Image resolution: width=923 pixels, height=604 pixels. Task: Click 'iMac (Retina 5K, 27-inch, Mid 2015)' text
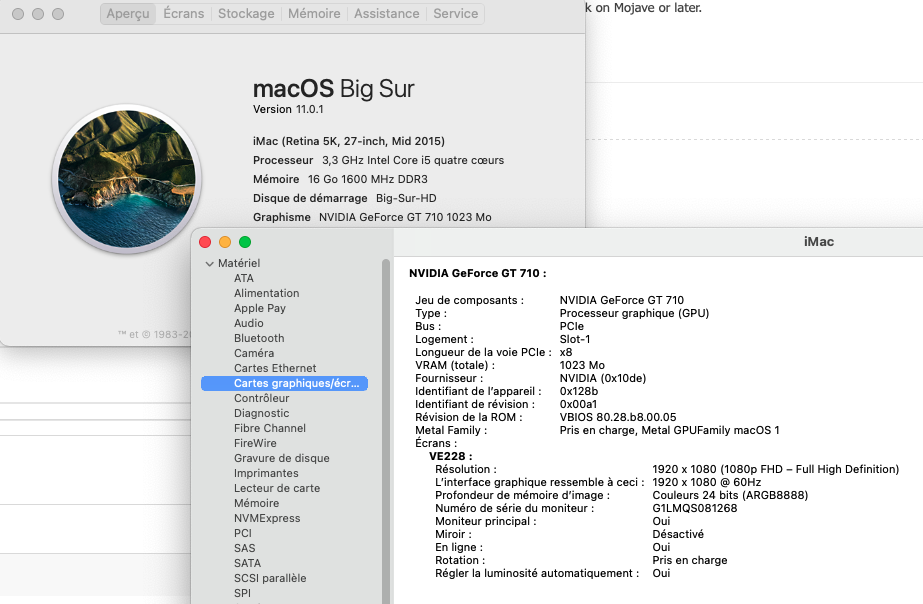(348, 141)
